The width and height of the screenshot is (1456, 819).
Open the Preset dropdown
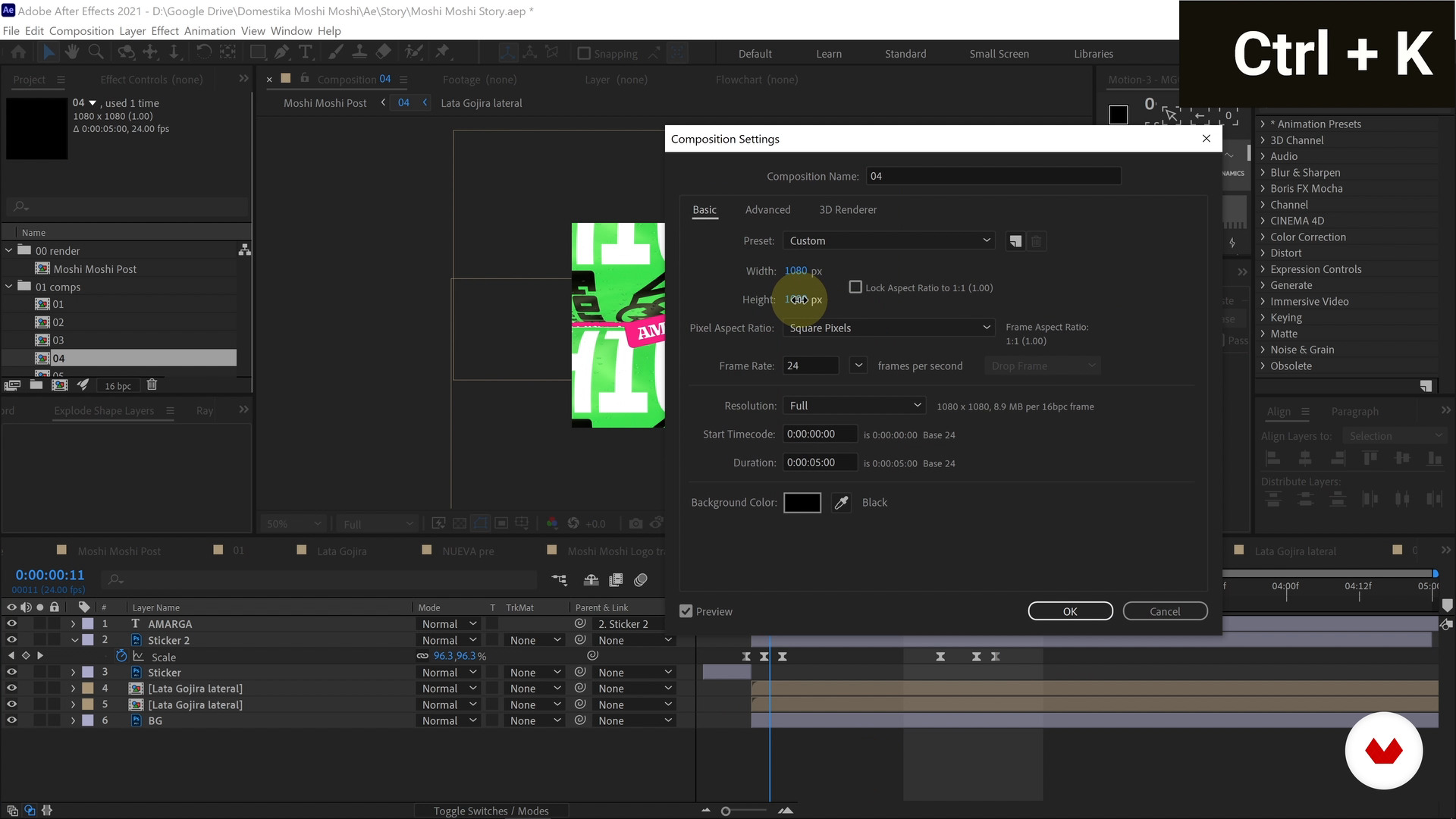[x=889, y=241]
